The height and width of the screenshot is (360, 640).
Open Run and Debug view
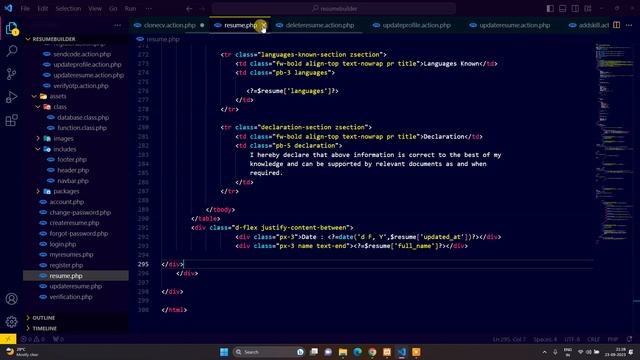(11, 97)
